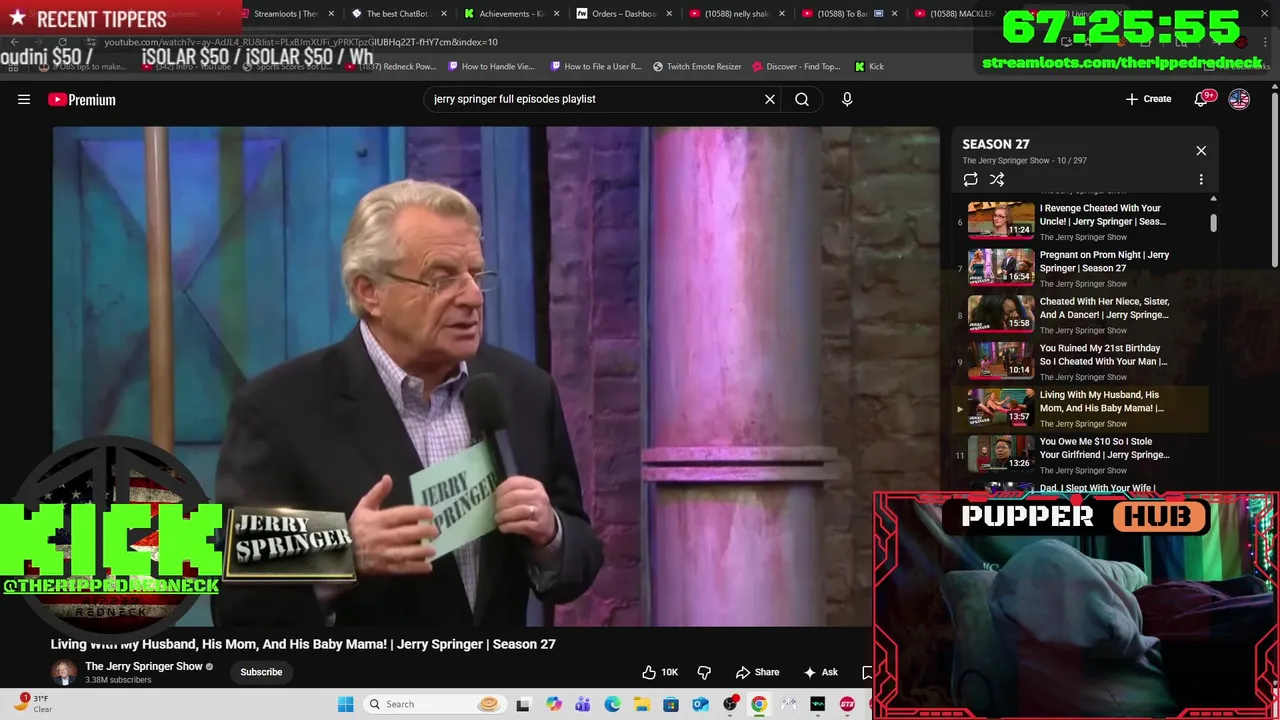The width and height of the screenshot is (1280, 720).
Task: Switch to the Achievements Kick tab
Action: (511, 14)
